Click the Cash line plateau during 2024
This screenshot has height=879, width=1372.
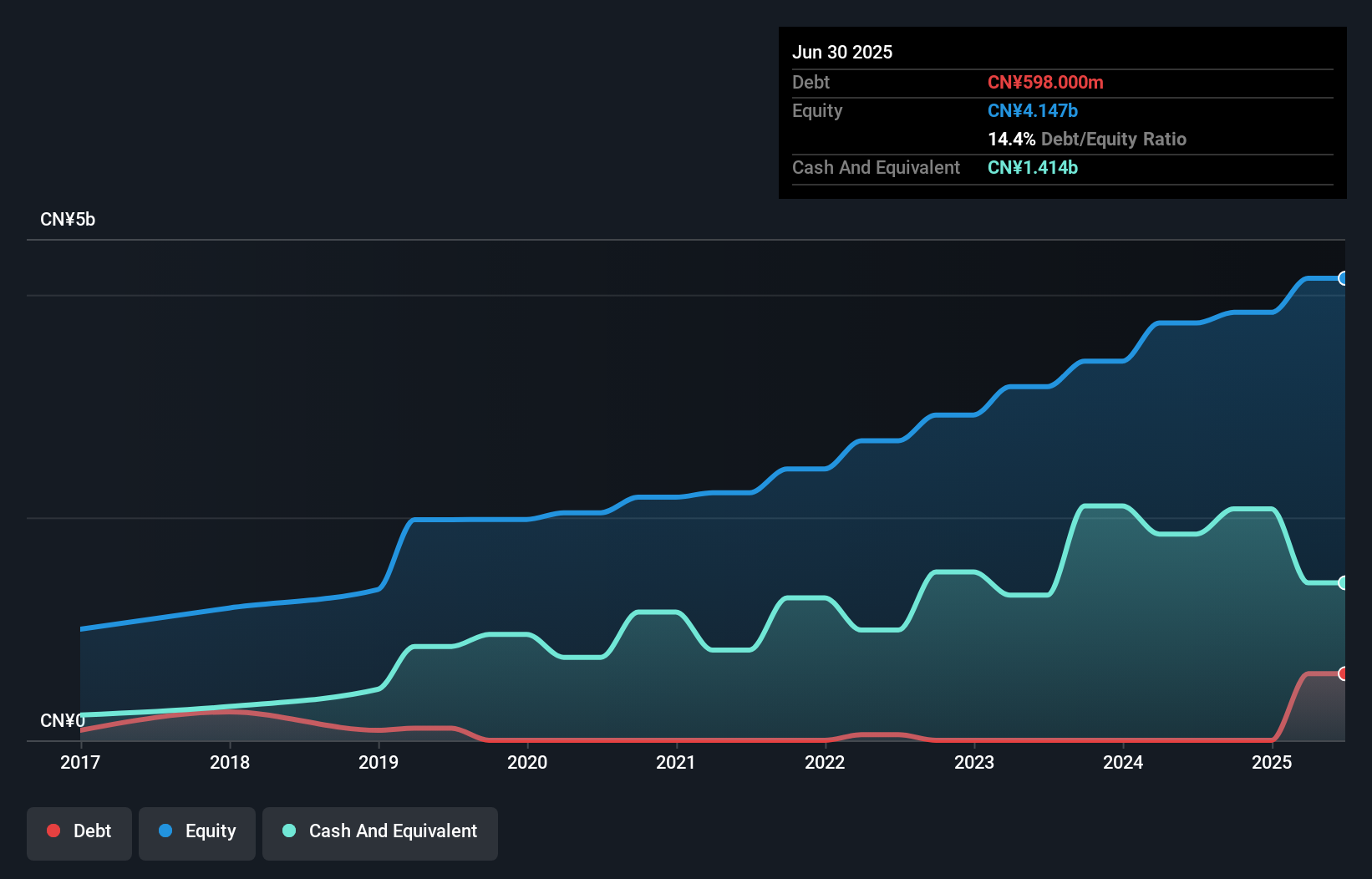pos(1103,506)
